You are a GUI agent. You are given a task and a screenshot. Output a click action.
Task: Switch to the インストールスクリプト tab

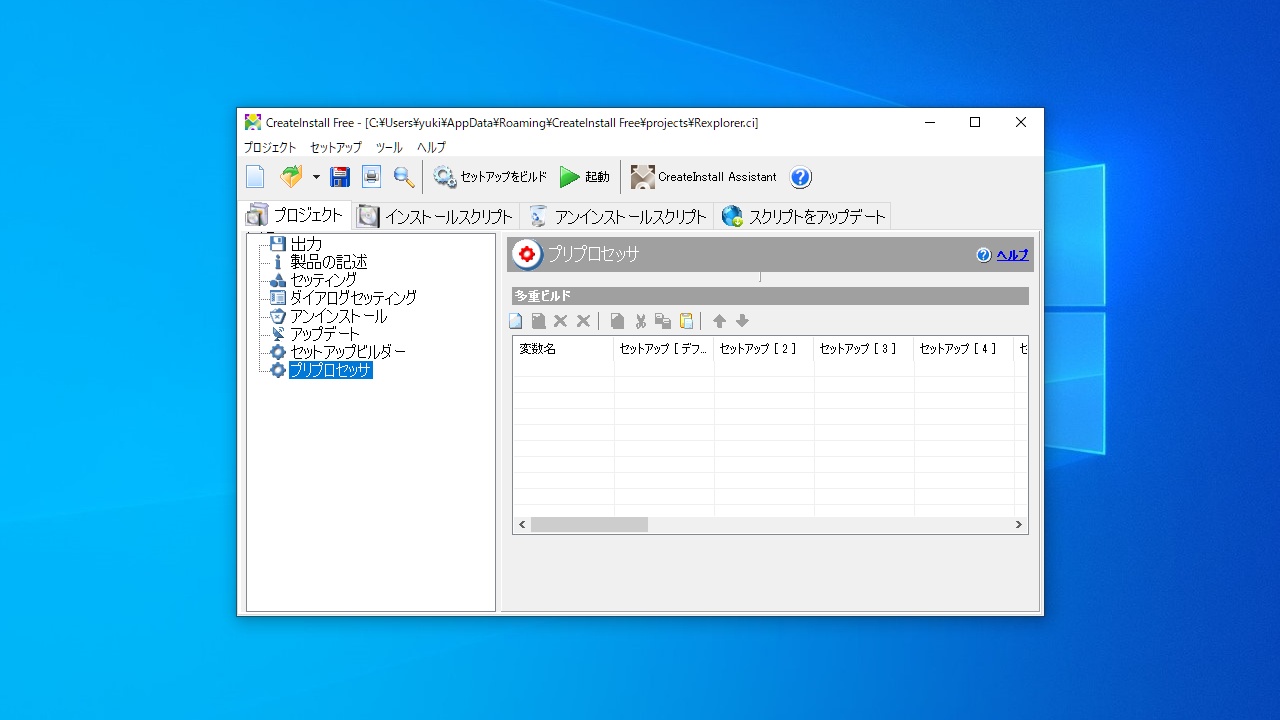435,216
